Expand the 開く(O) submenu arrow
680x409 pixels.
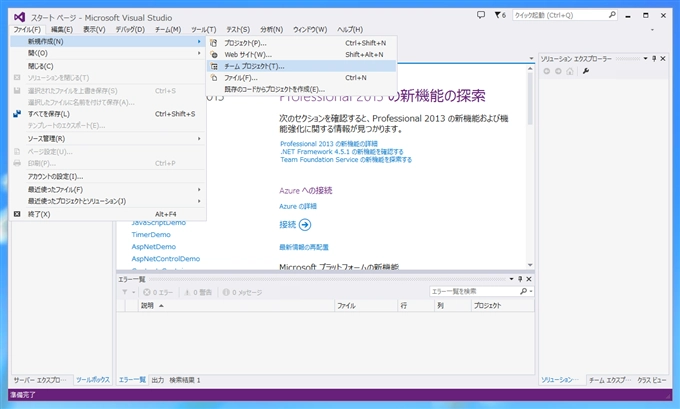pyautogui.click(x=199, y=53)
